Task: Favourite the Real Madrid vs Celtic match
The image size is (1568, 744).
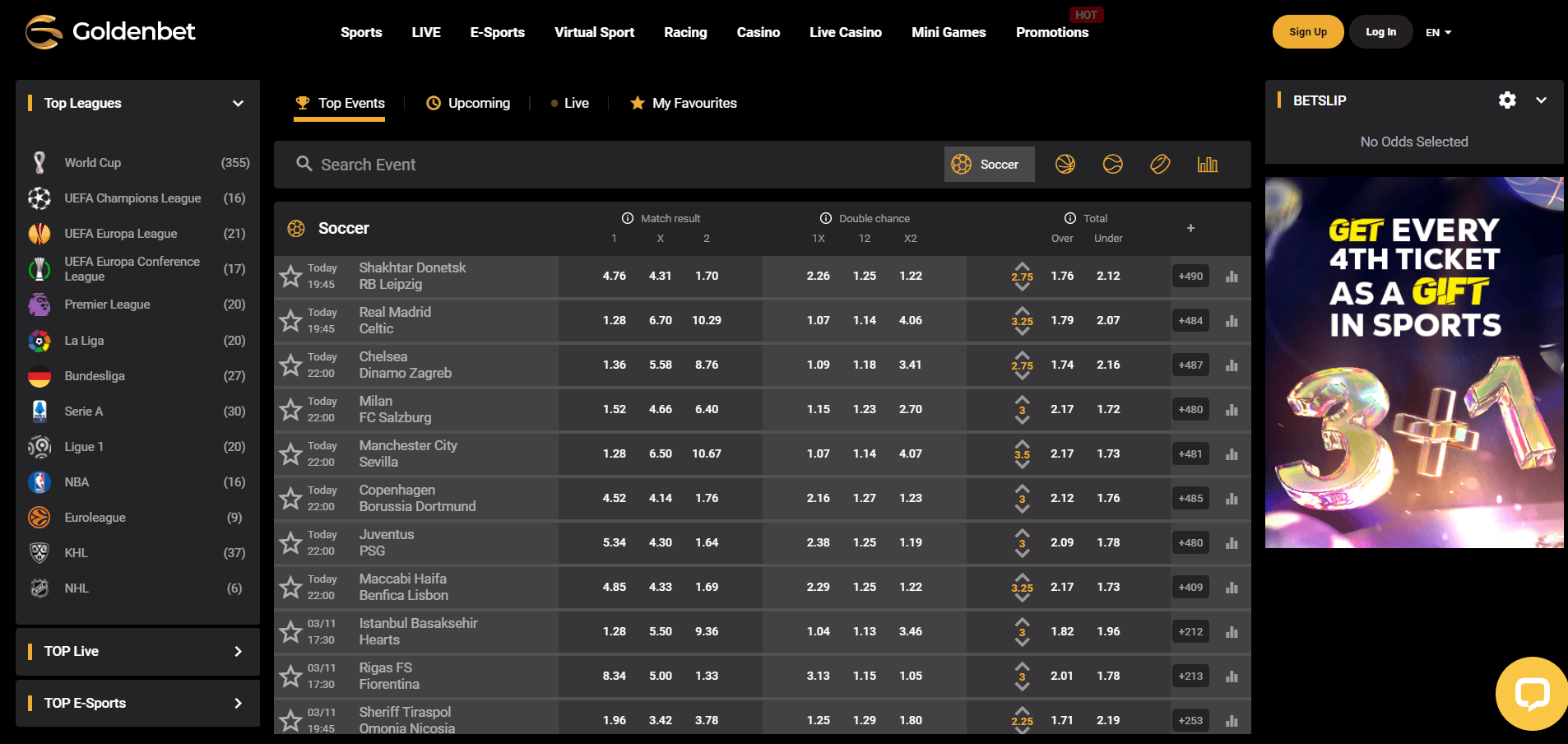Action: (290, 320)
